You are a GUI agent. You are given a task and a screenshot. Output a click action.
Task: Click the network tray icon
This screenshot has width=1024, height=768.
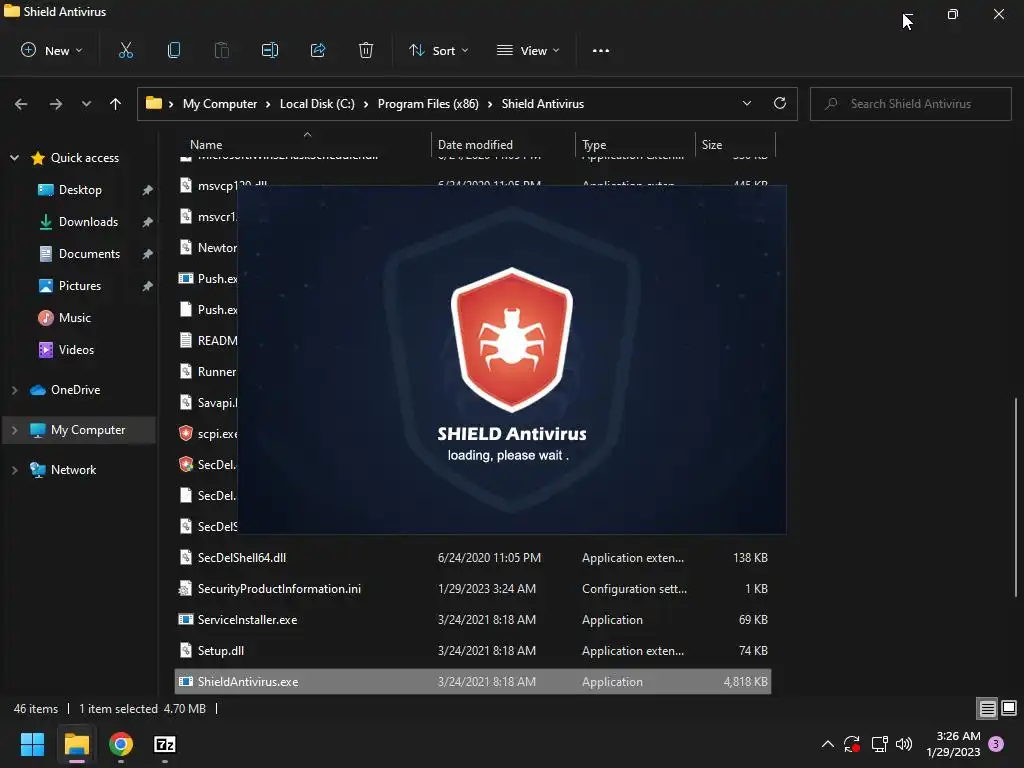pos(879,744)
